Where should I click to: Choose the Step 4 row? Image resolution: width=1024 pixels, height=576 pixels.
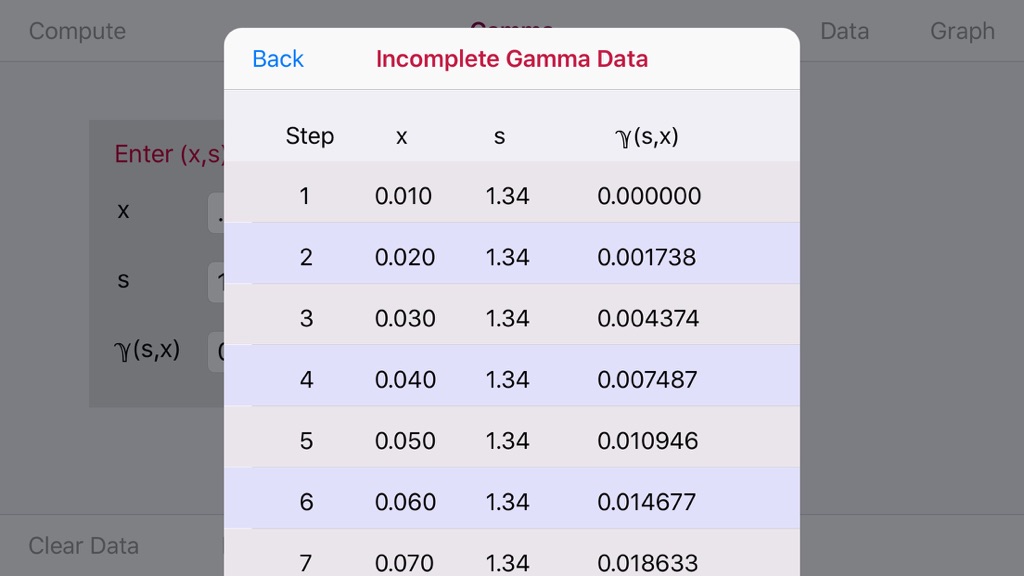(512, 376)
